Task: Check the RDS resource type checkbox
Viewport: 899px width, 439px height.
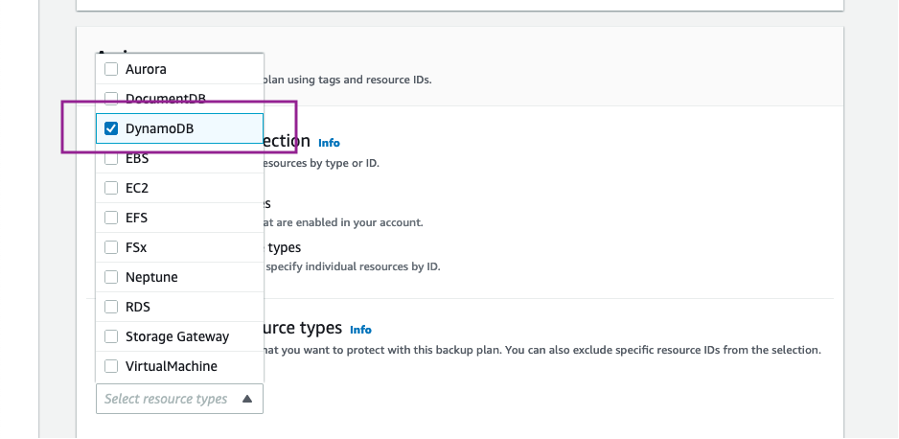Action: 111,307
